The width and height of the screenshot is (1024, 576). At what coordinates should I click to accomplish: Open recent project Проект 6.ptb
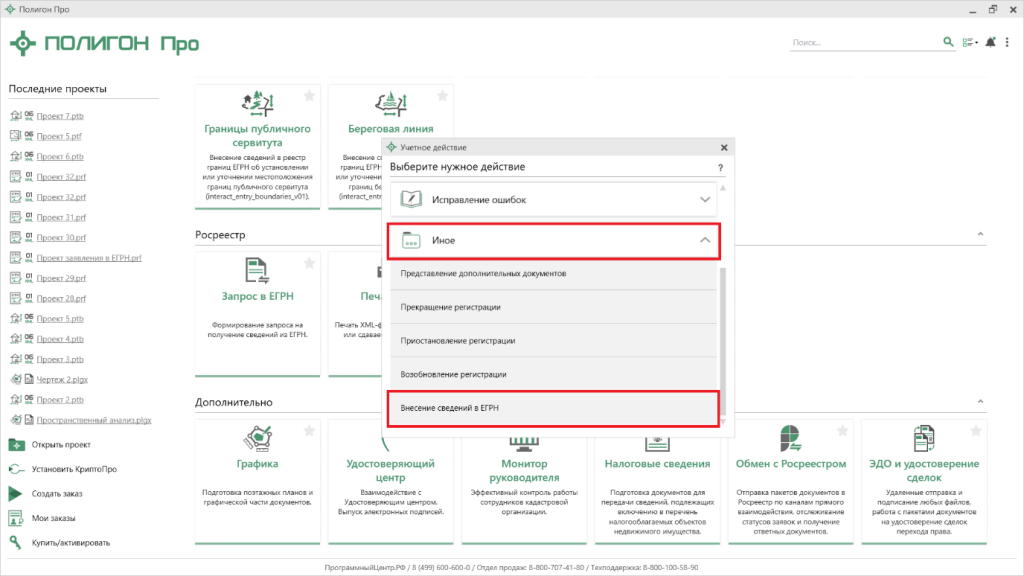(60, 156)
